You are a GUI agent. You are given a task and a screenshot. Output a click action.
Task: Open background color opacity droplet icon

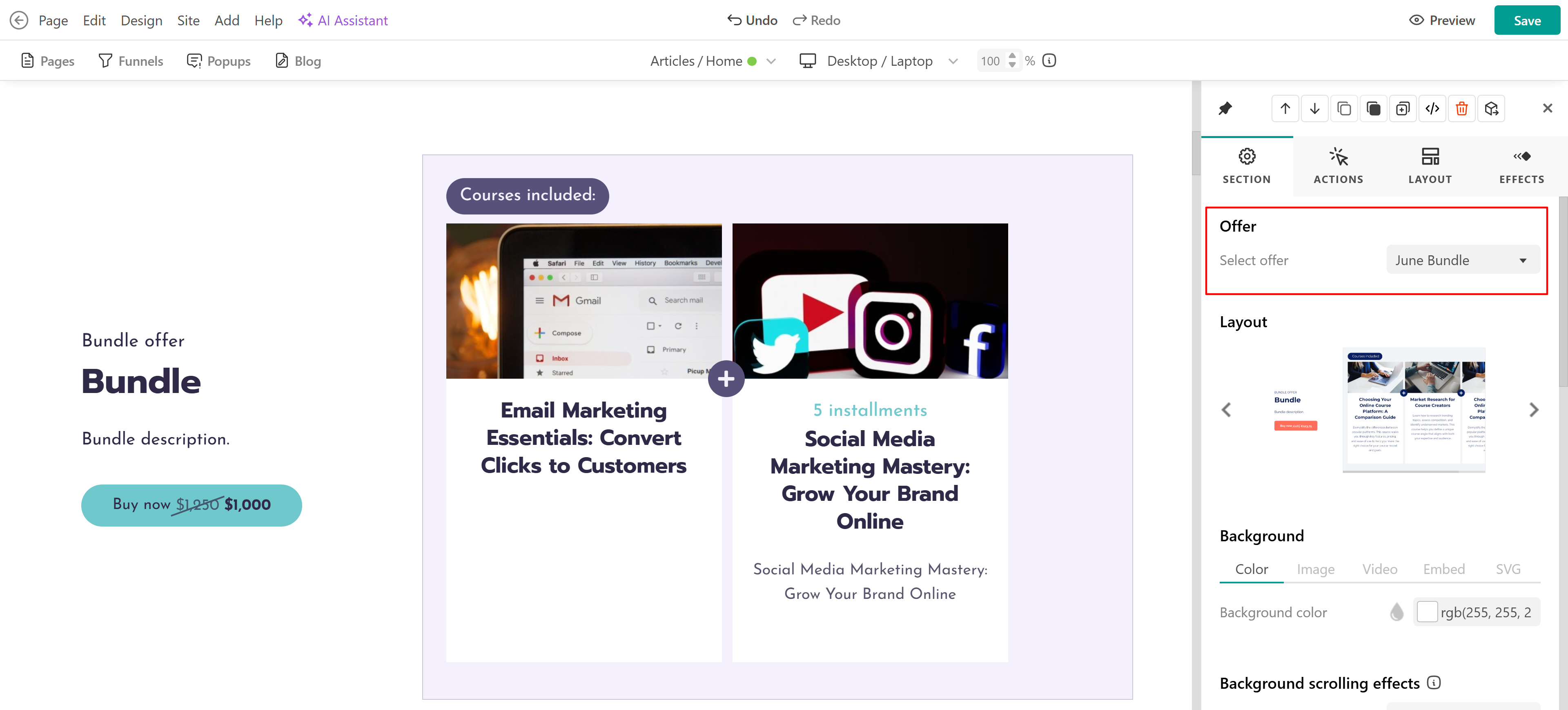tap(1396, 612)
